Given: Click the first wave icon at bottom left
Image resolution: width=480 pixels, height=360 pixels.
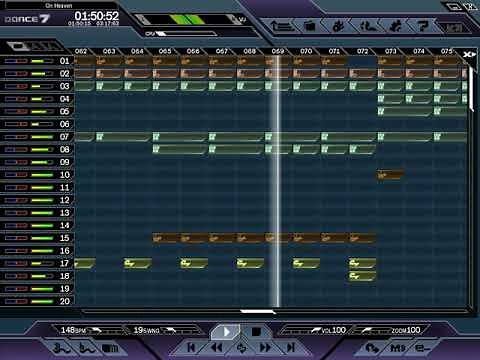Looking at the screenshot, I should pyautogui.click(x=61, y=349).
